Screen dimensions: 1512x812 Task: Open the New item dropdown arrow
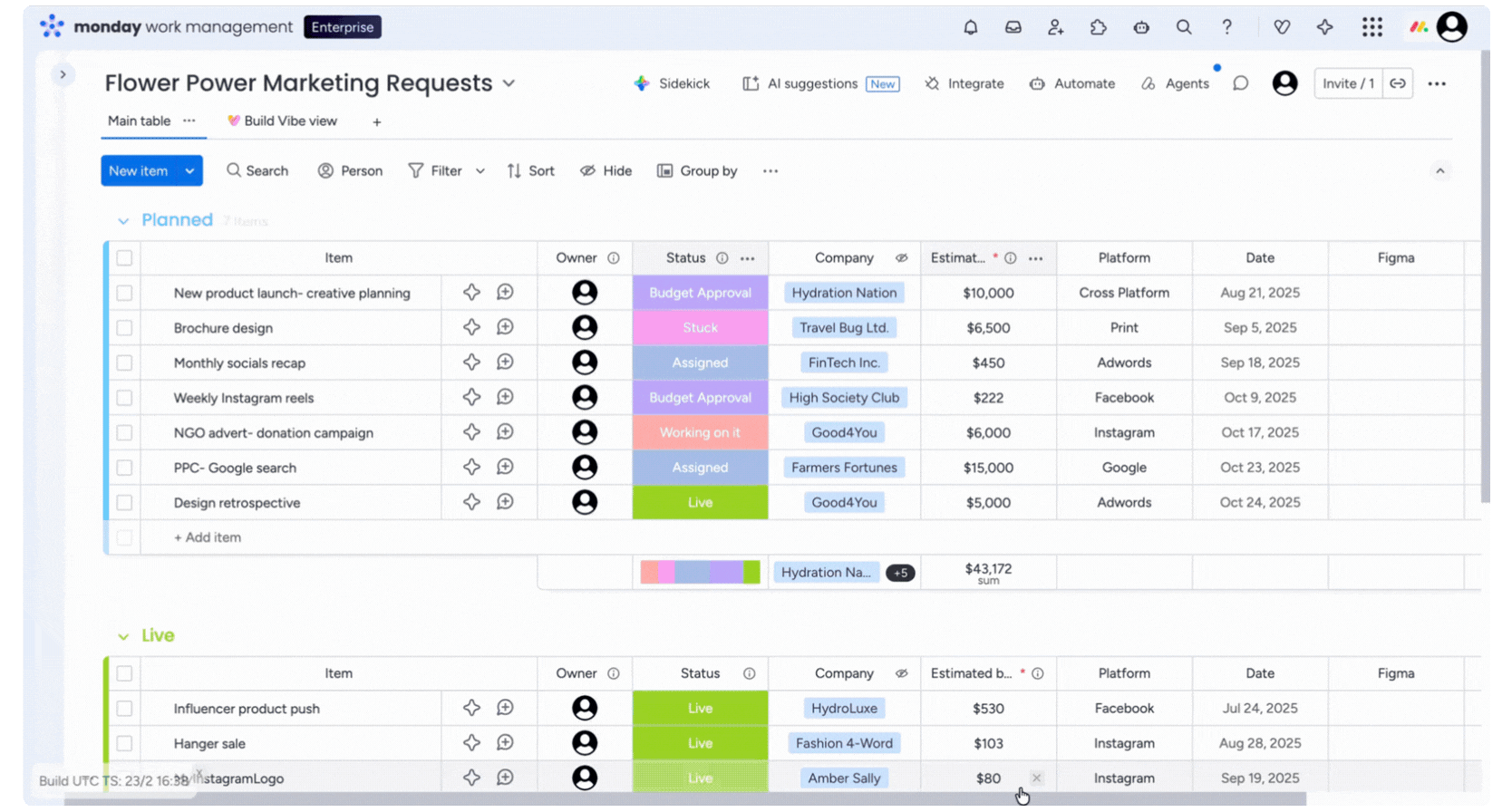tap(189, 171)
